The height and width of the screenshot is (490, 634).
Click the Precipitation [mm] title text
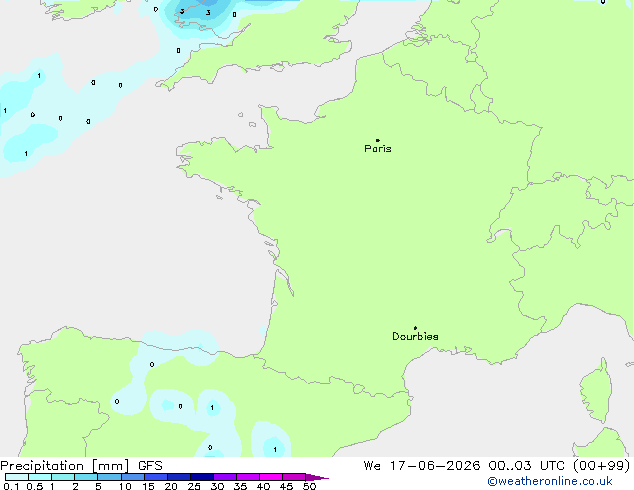(65, 466)
